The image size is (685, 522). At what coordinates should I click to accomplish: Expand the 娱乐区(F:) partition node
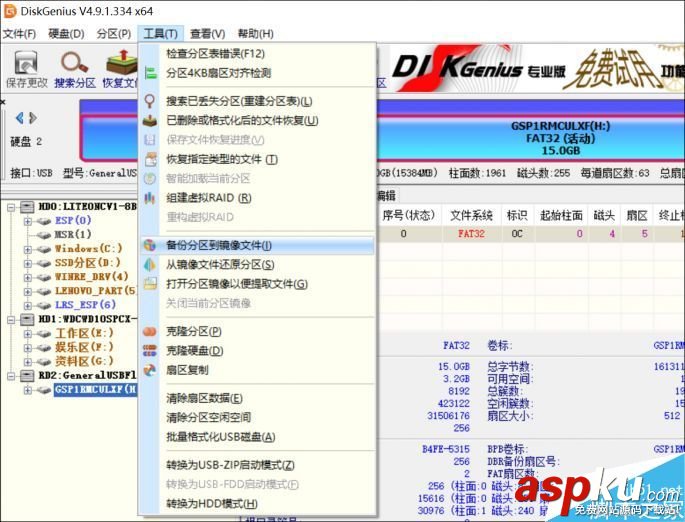28,348
